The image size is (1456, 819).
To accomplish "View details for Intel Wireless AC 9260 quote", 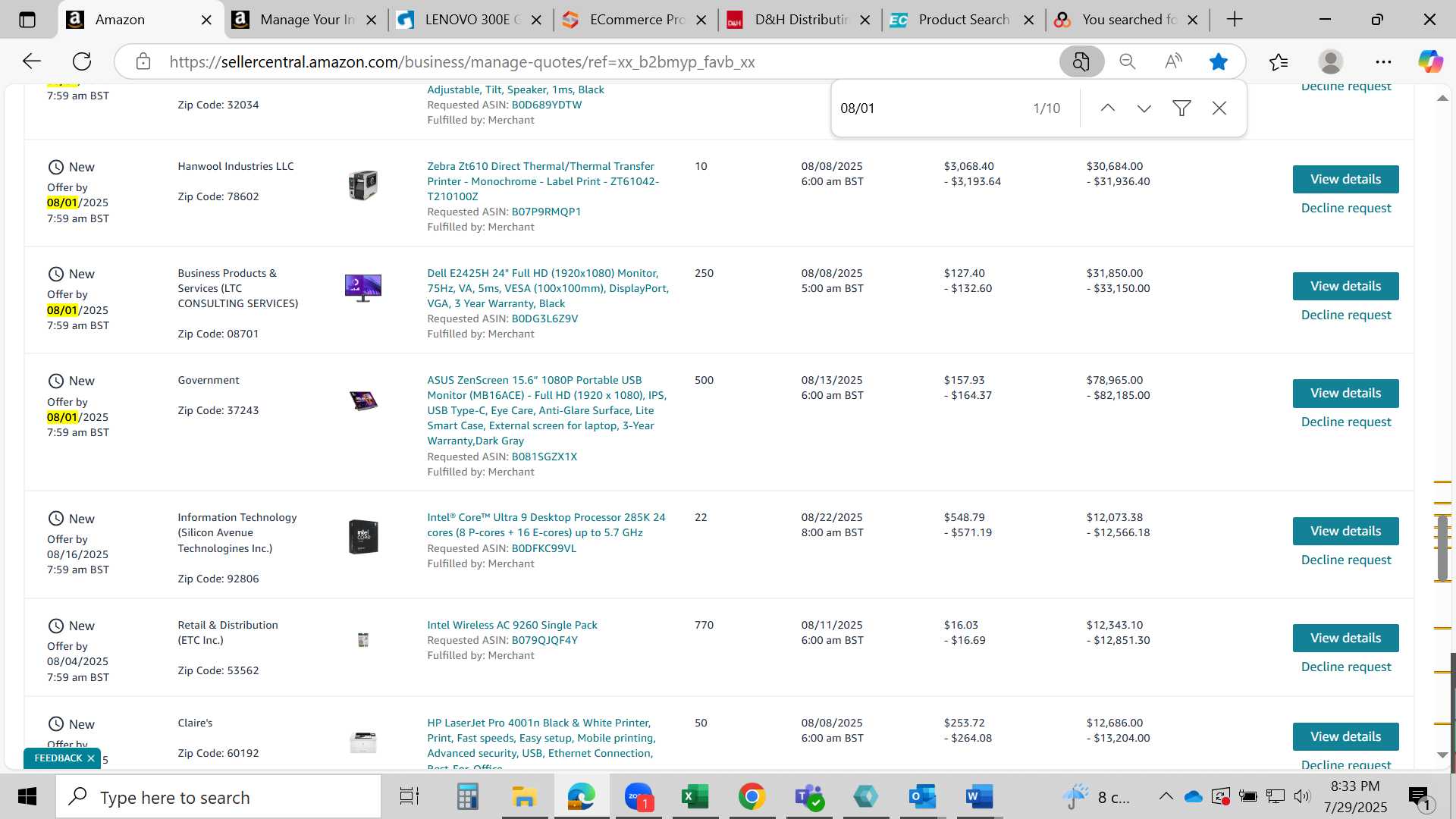I will point(1345,639).
